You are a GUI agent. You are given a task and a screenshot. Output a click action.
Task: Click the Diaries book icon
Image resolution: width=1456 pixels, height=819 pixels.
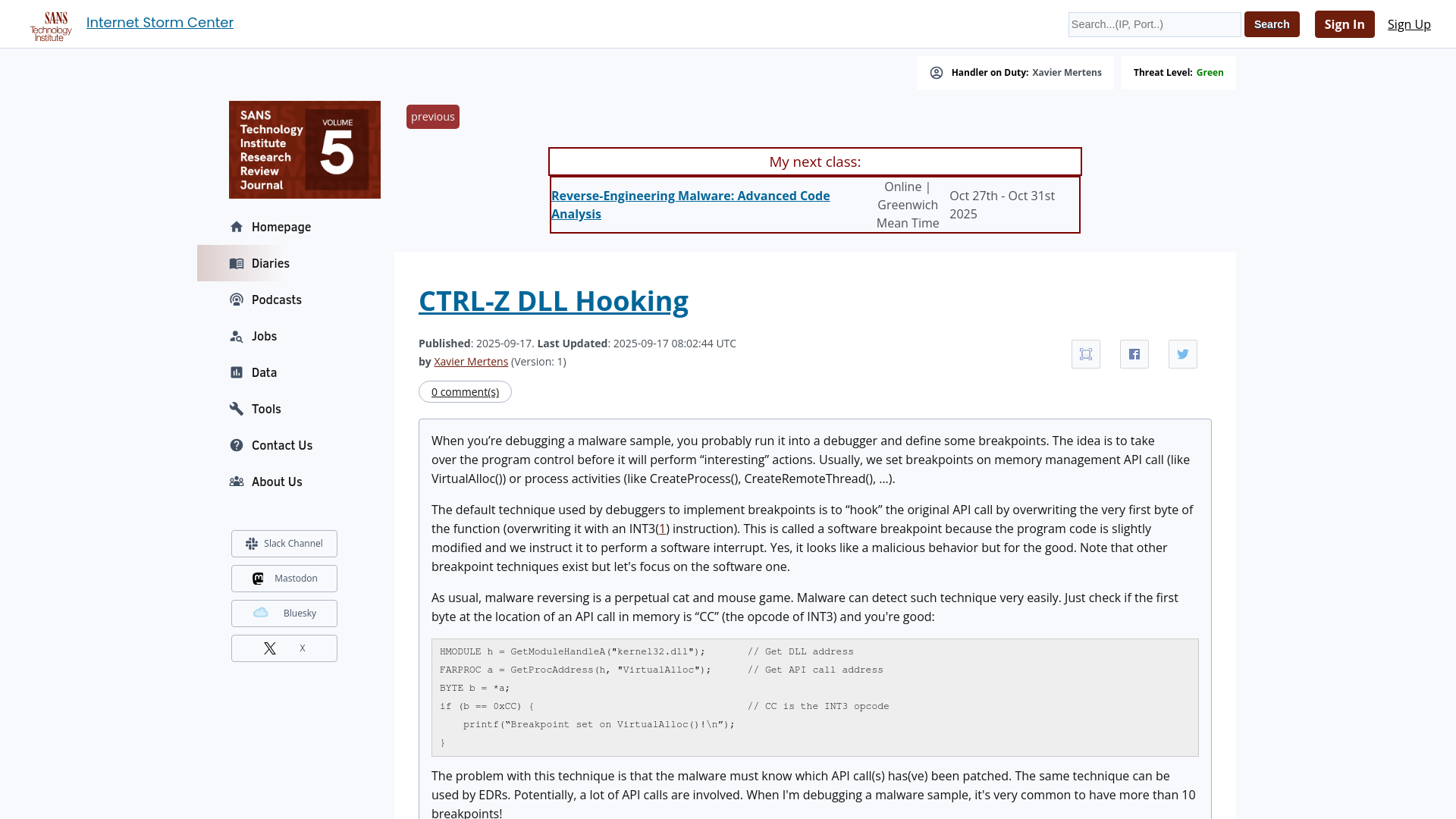237,263
